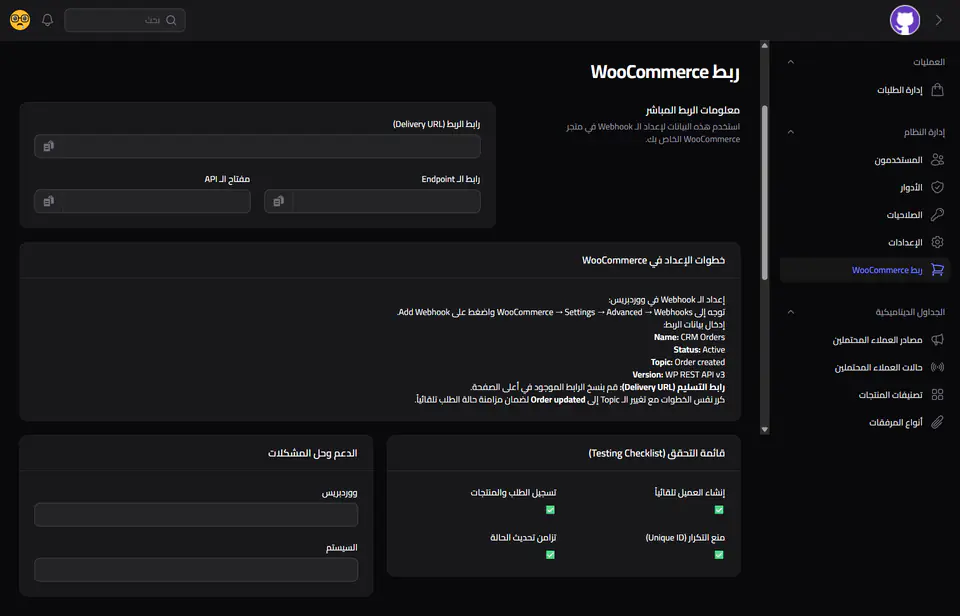
Task: Click the key icon beside الصلاحيات
Action: coord(937,215)
